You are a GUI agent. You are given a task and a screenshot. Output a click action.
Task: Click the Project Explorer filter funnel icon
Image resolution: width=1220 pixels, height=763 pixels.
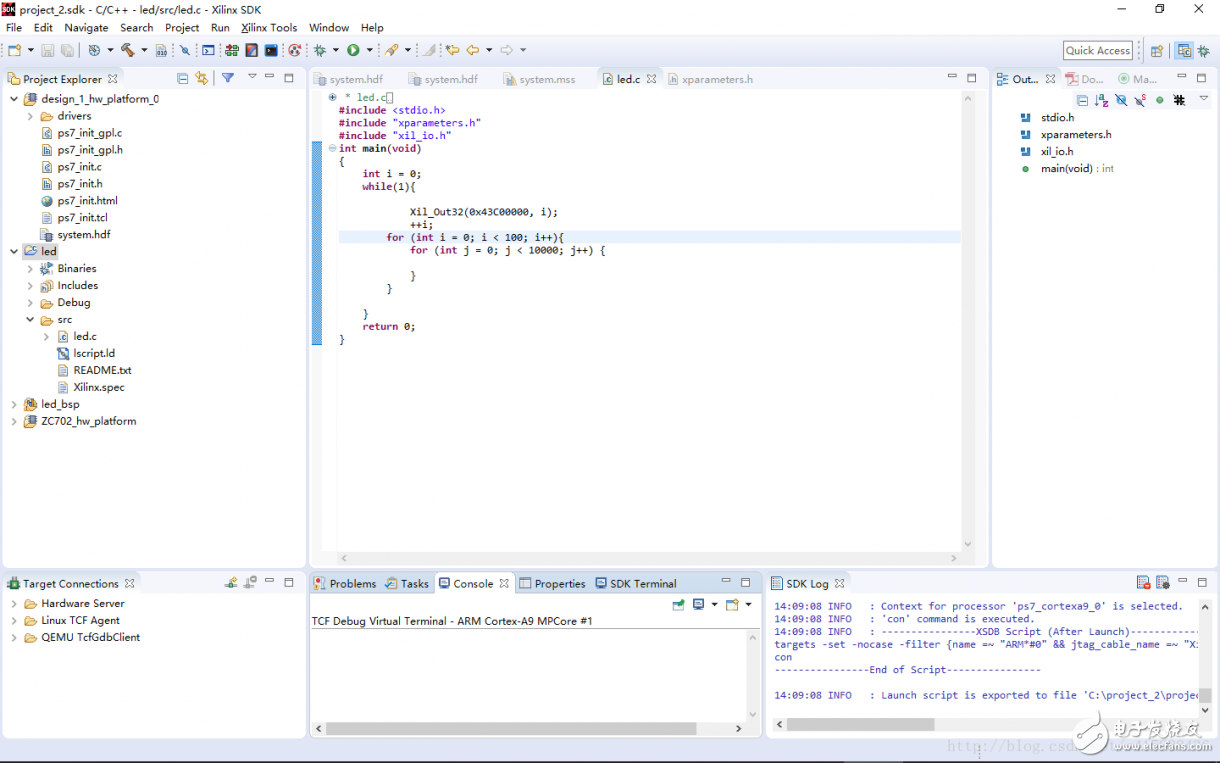tap(228, 78)
